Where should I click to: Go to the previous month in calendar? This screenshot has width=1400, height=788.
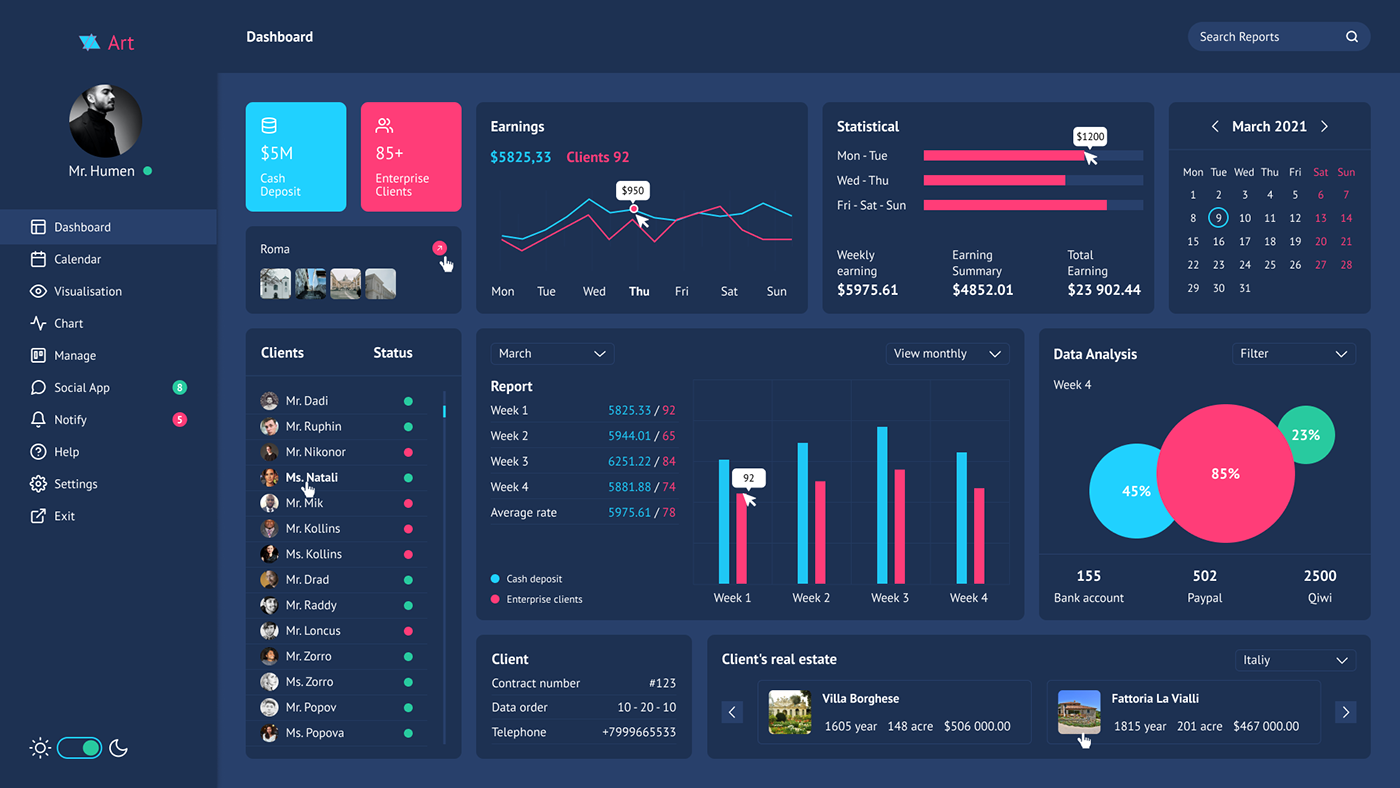coord(1215,126)
